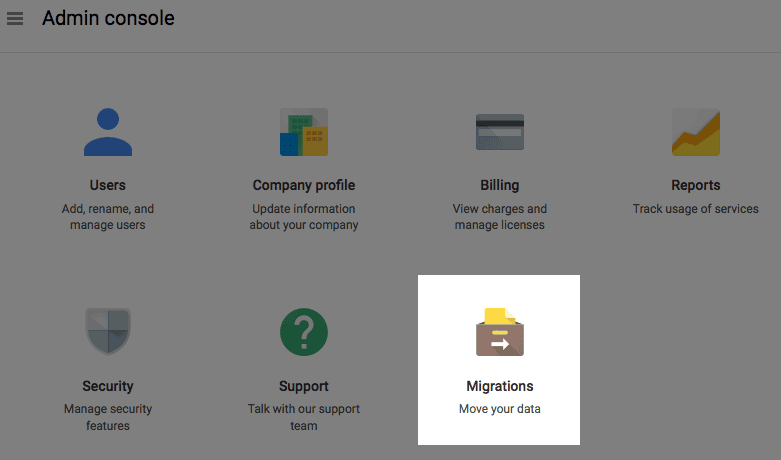Select the Support title text
Viewport: 781px width, 460px height.
pyautogui.click(x=304, y=386)
